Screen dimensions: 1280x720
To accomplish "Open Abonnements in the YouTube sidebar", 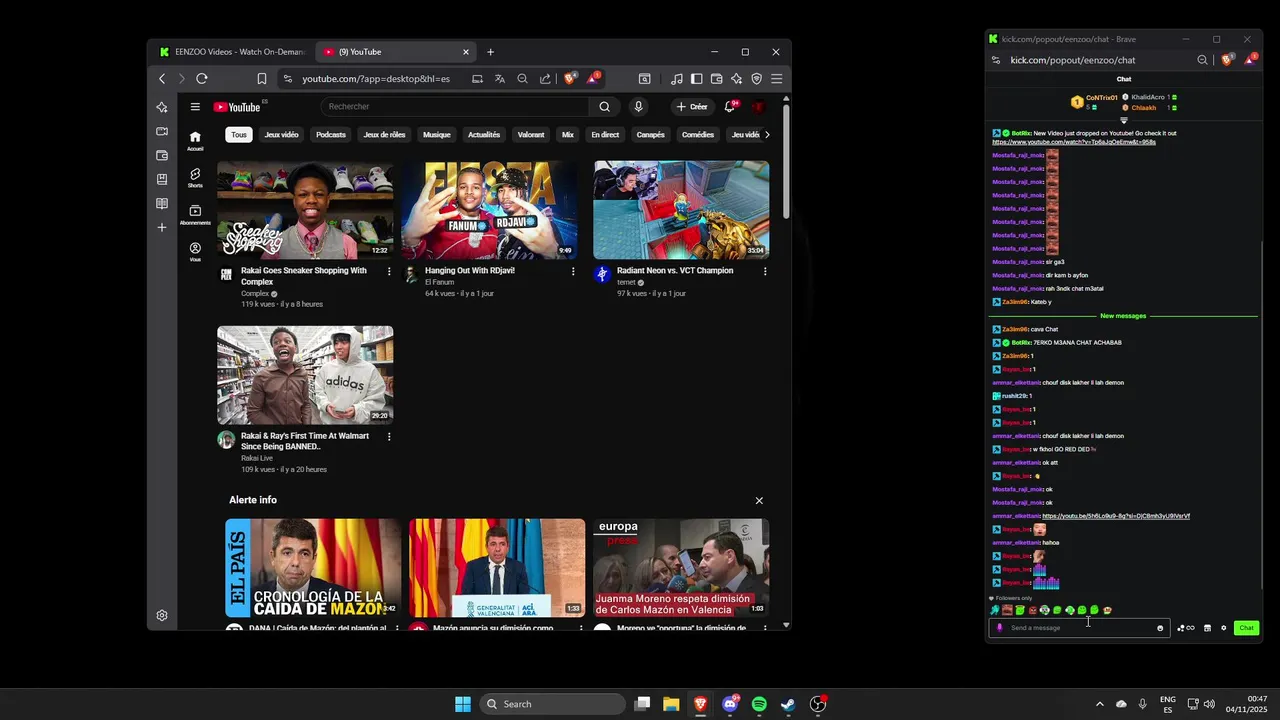I will click(195, 214).
